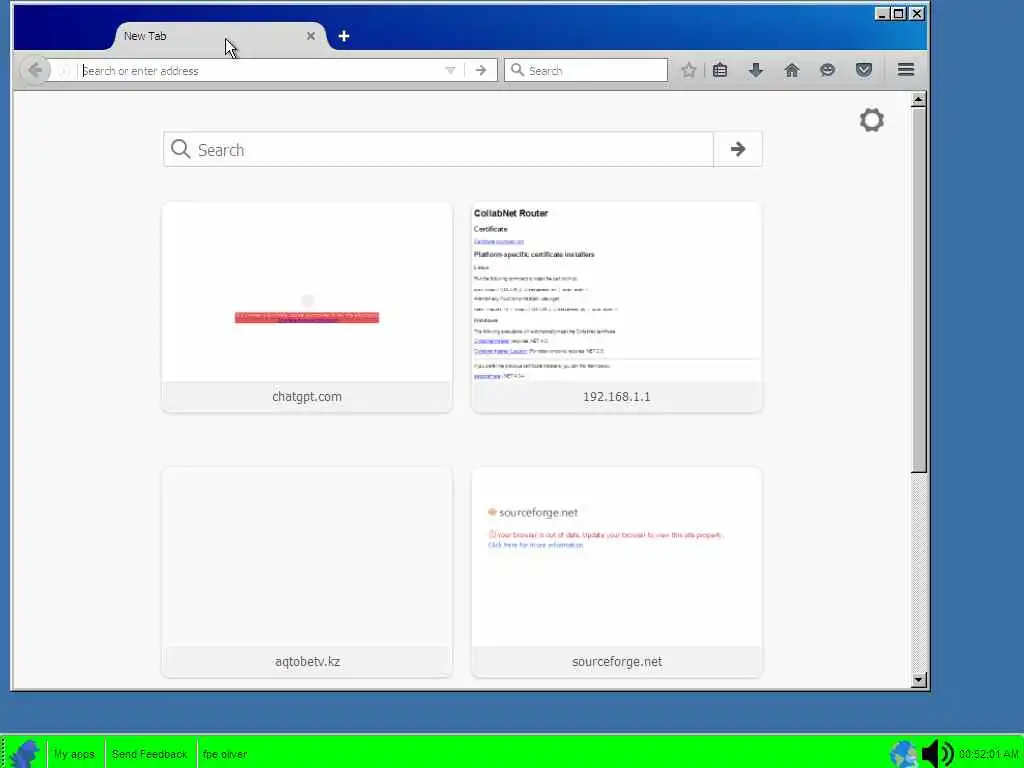Click the taskbar clock time
This screenshot has height=768, width=1024.
989,754
